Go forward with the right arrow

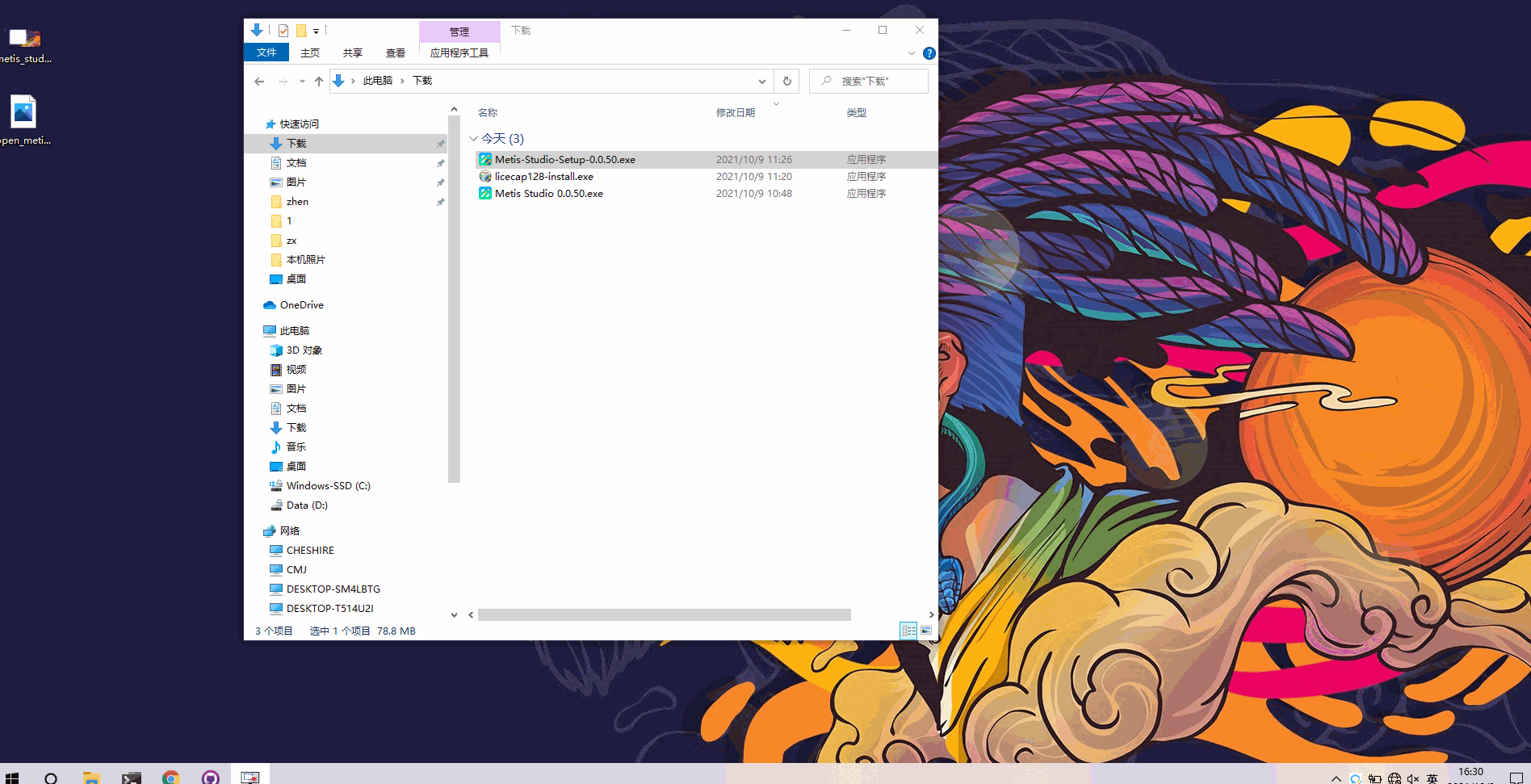click(283, 81)
